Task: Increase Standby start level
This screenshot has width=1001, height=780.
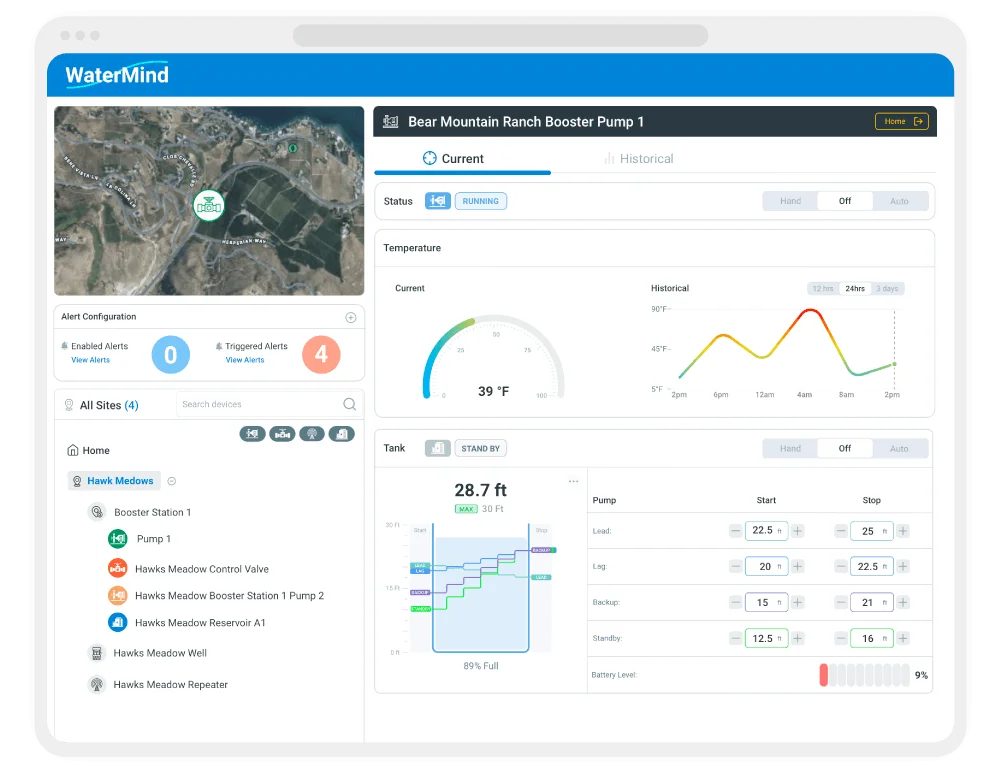Action: tap(797, 638)
